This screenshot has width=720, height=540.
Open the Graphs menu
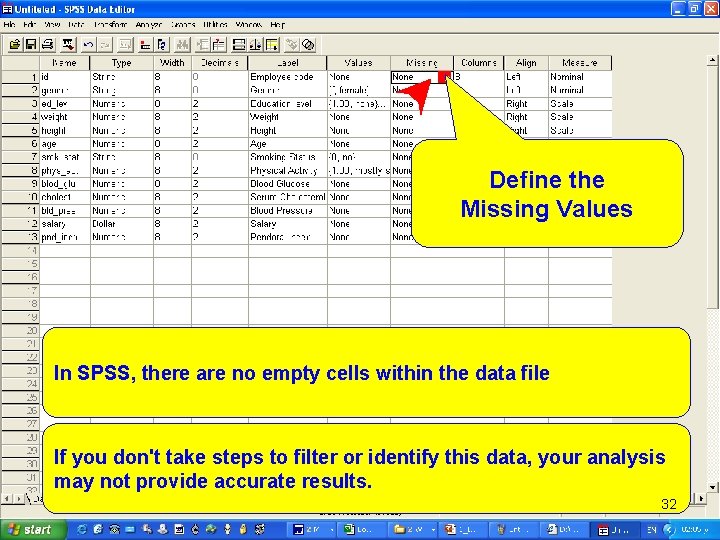tap(183, 24)
